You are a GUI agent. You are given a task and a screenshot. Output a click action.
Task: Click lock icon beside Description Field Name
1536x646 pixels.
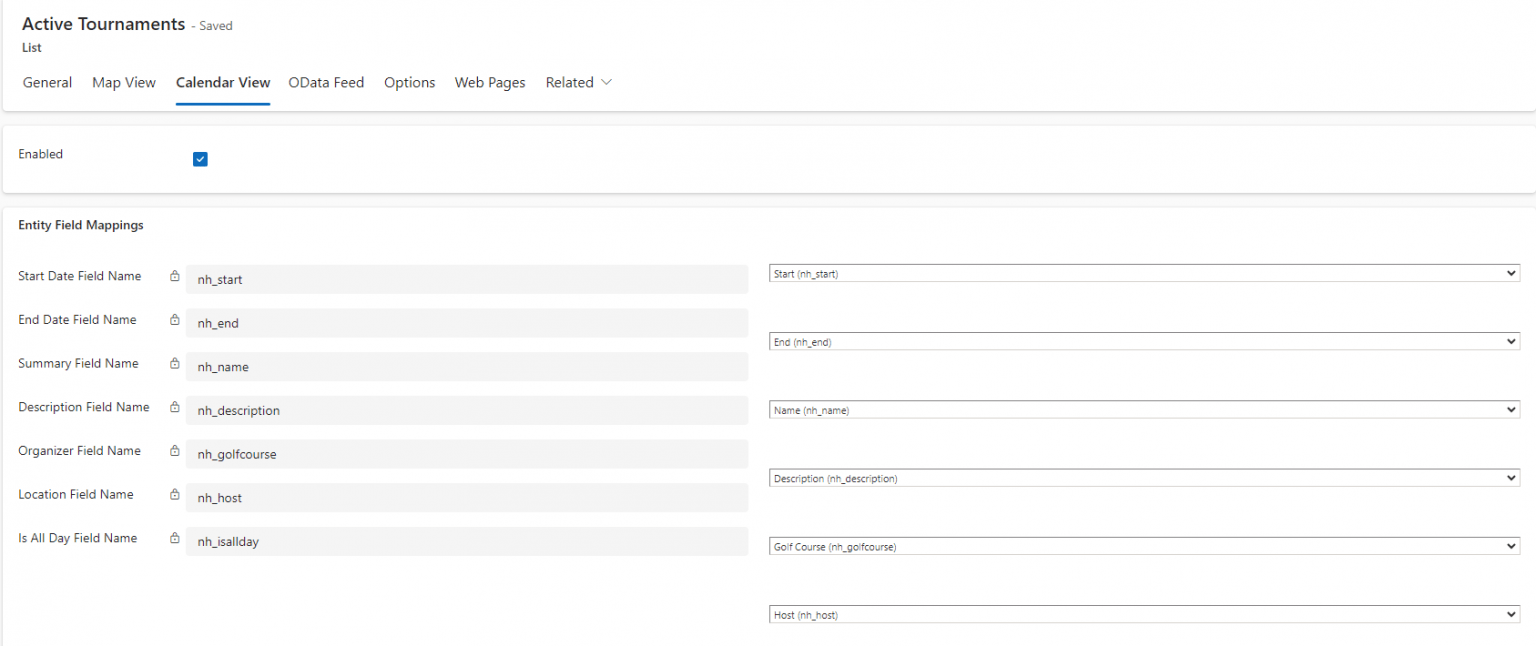[174, 407]
